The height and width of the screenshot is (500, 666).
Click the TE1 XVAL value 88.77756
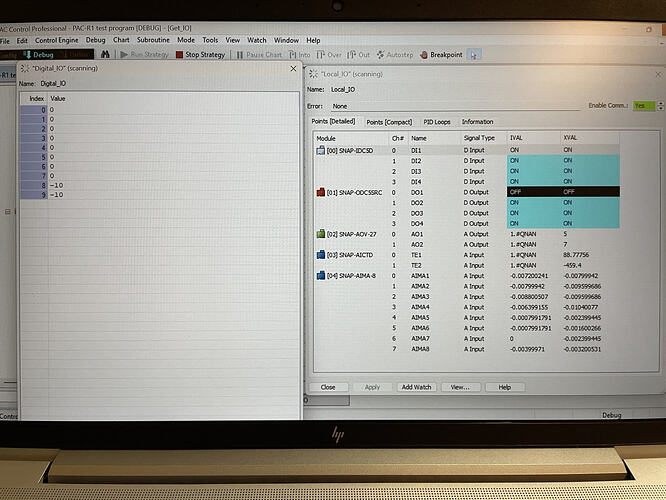tap(576, 255)
